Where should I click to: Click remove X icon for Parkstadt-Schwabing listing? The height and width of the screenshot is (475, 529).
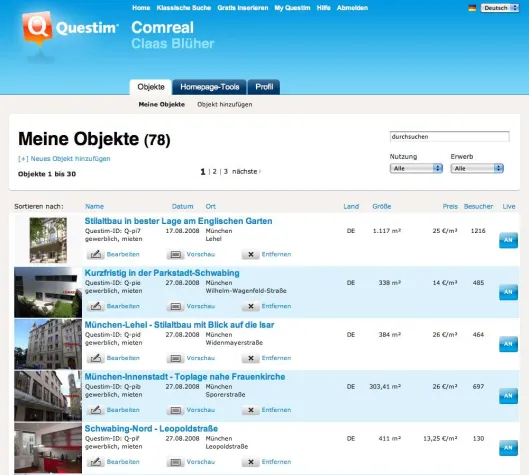tap(251, 306)
